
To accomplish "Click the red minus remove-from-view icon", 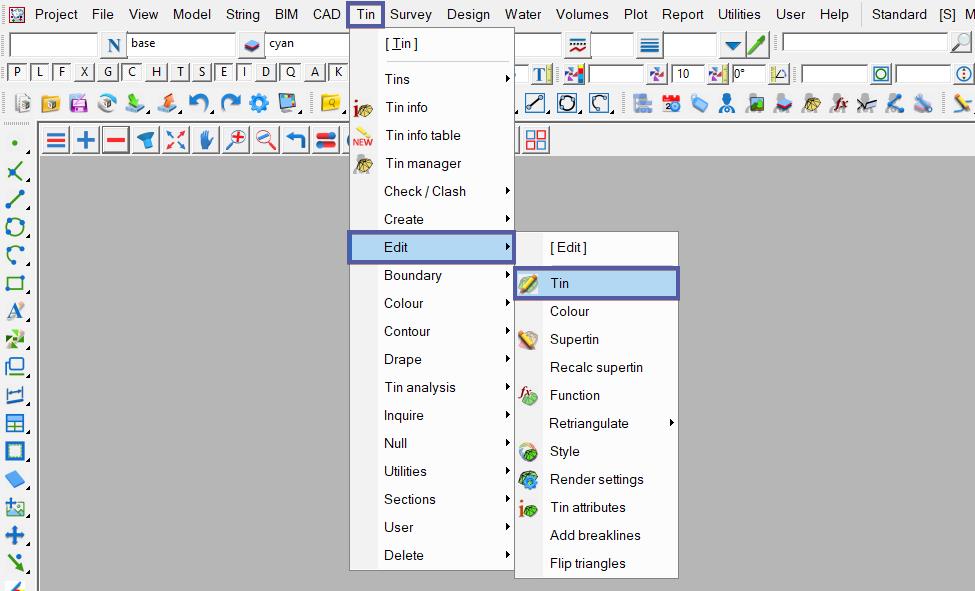I will (x=116, y=140).
